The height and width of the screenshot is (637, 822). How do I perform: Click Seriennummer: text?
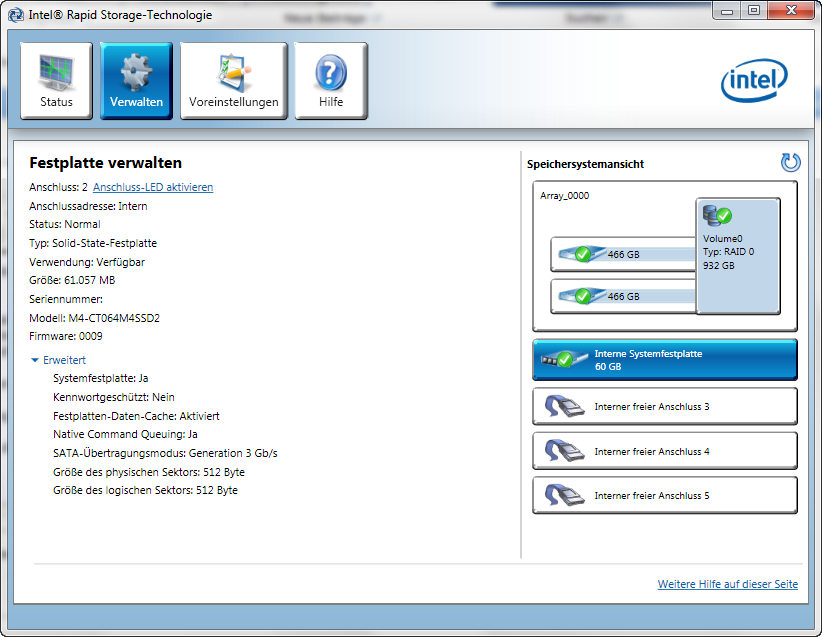[x=66, y=299]
